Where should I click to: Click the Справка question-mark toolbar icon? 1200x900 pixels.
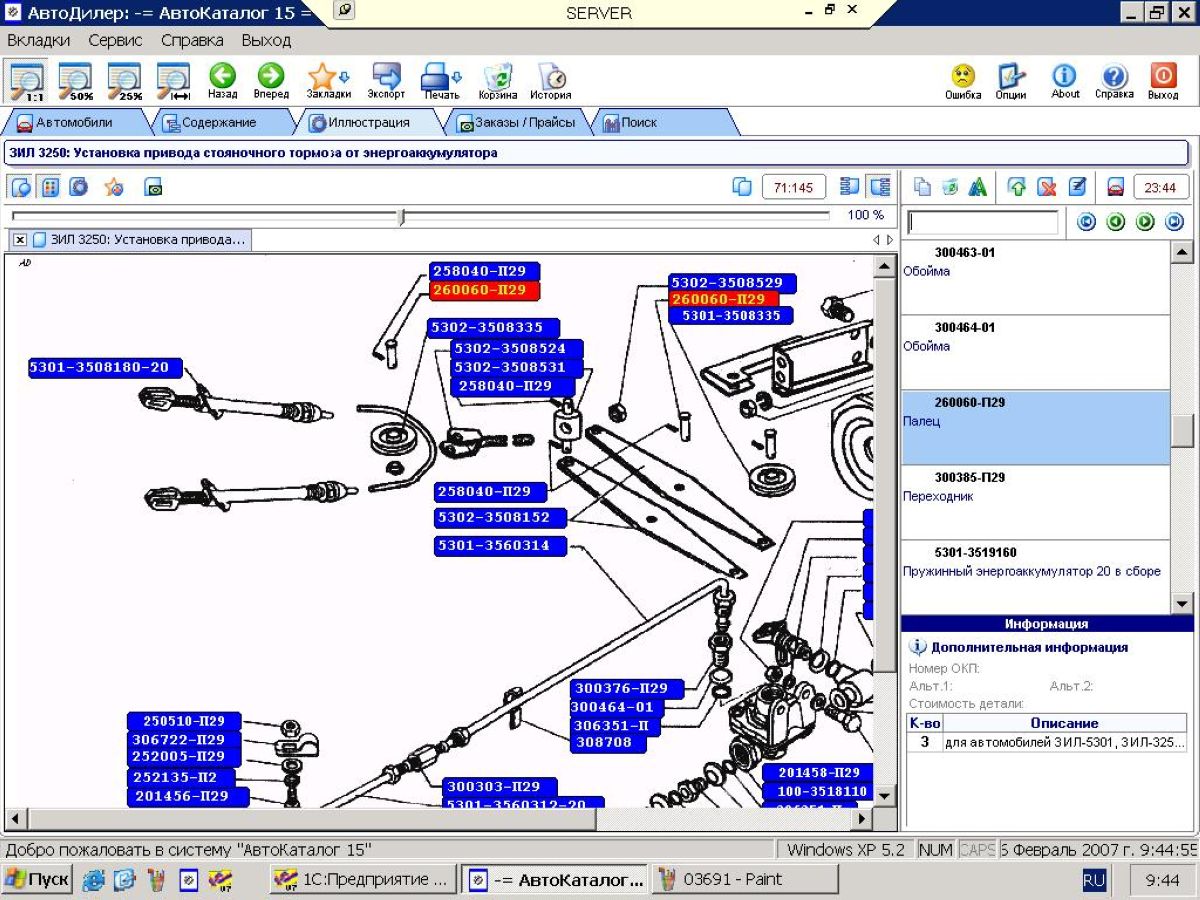pyautogui.click(x=1114, y=81)
